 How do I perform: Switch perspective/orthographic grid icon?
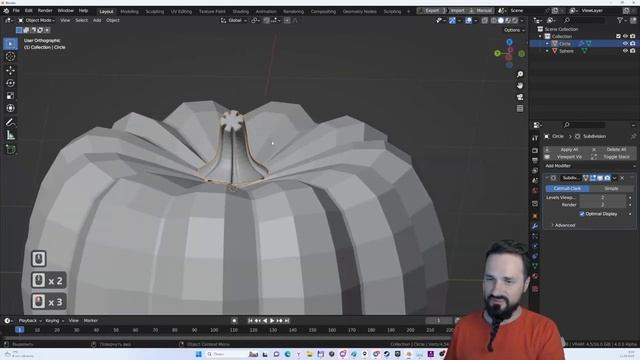pyautogui.click(x=520, y=109)
